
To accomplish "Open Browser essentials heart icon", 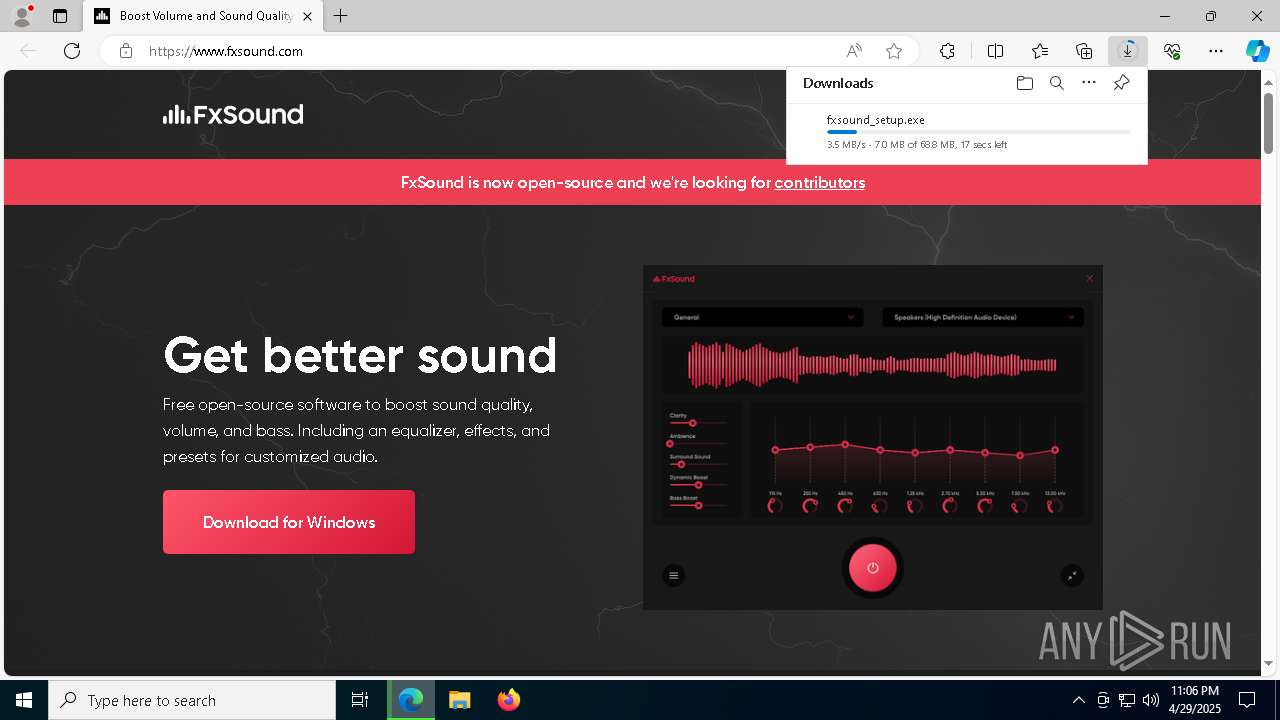I will (x=1172, y=51).
